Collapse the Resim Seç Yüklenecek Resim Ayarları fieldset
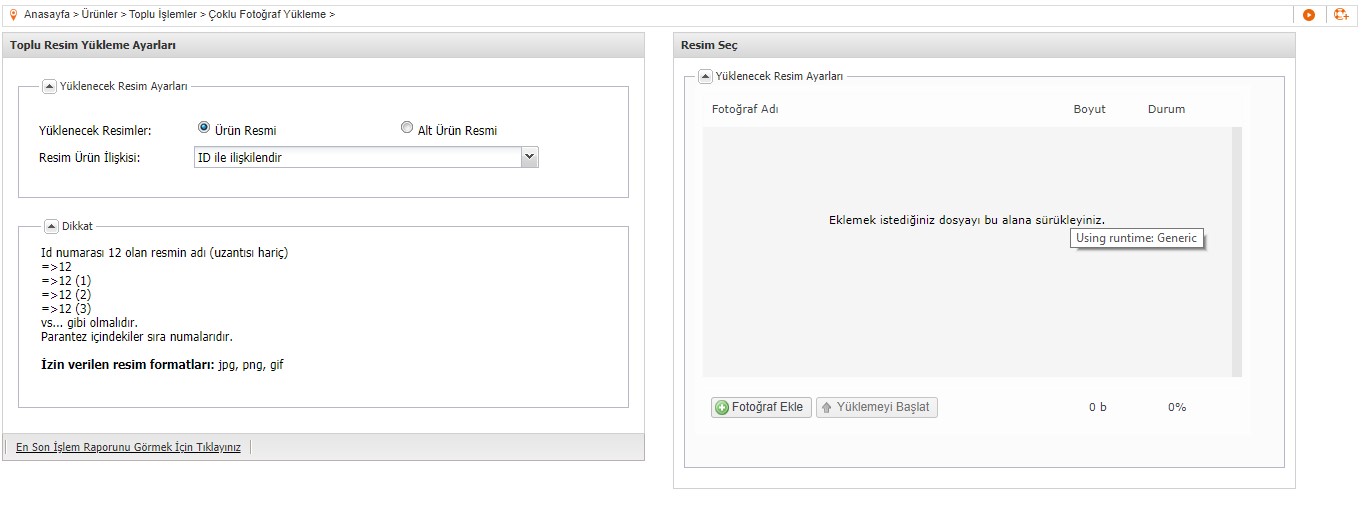Image resolution: width=1361 pixels, height=510 pixels. (x=705, y=76)
